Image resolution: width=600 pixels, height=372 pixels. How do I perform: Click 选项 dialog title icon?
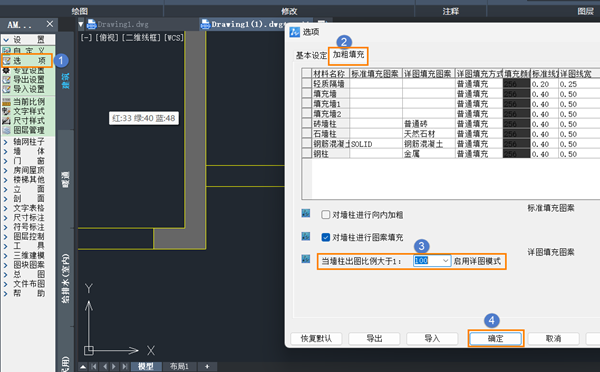coord(295,32)
